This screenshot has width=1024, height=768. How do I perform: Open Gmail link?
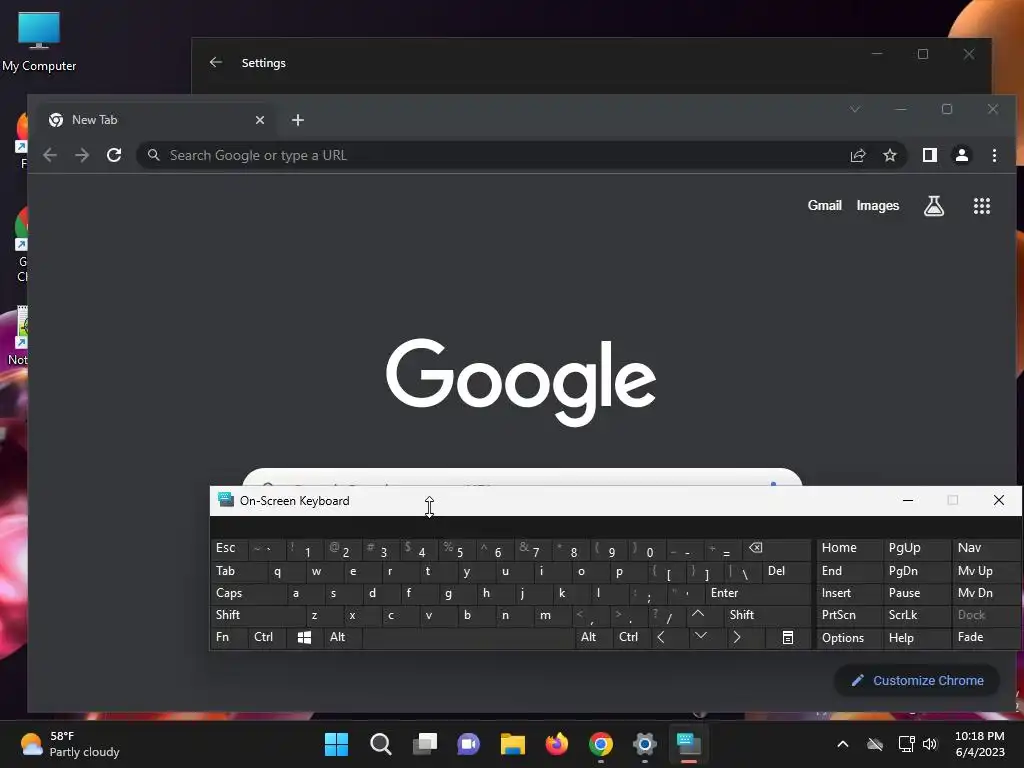[x=824, y=206]
